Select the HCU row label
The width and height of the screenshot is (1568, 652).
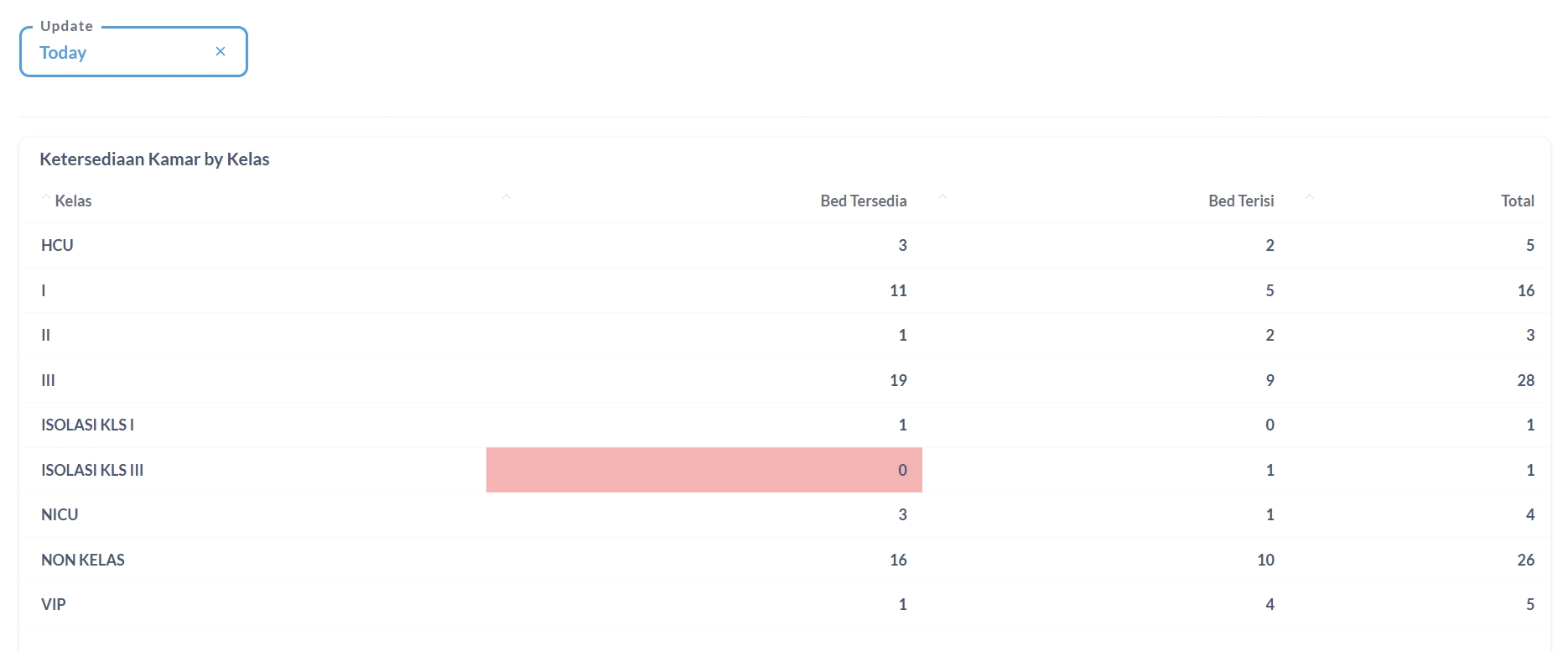coord(57,246)
